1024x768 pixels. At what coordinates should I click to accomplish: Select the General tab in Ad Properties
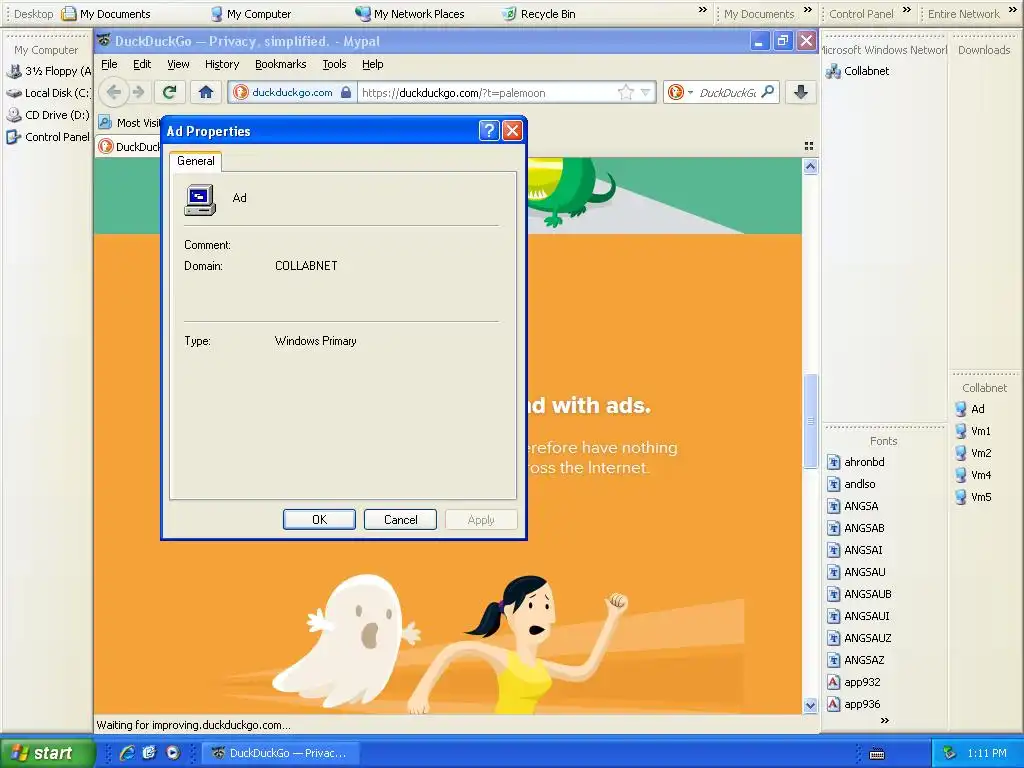(195, 161)
